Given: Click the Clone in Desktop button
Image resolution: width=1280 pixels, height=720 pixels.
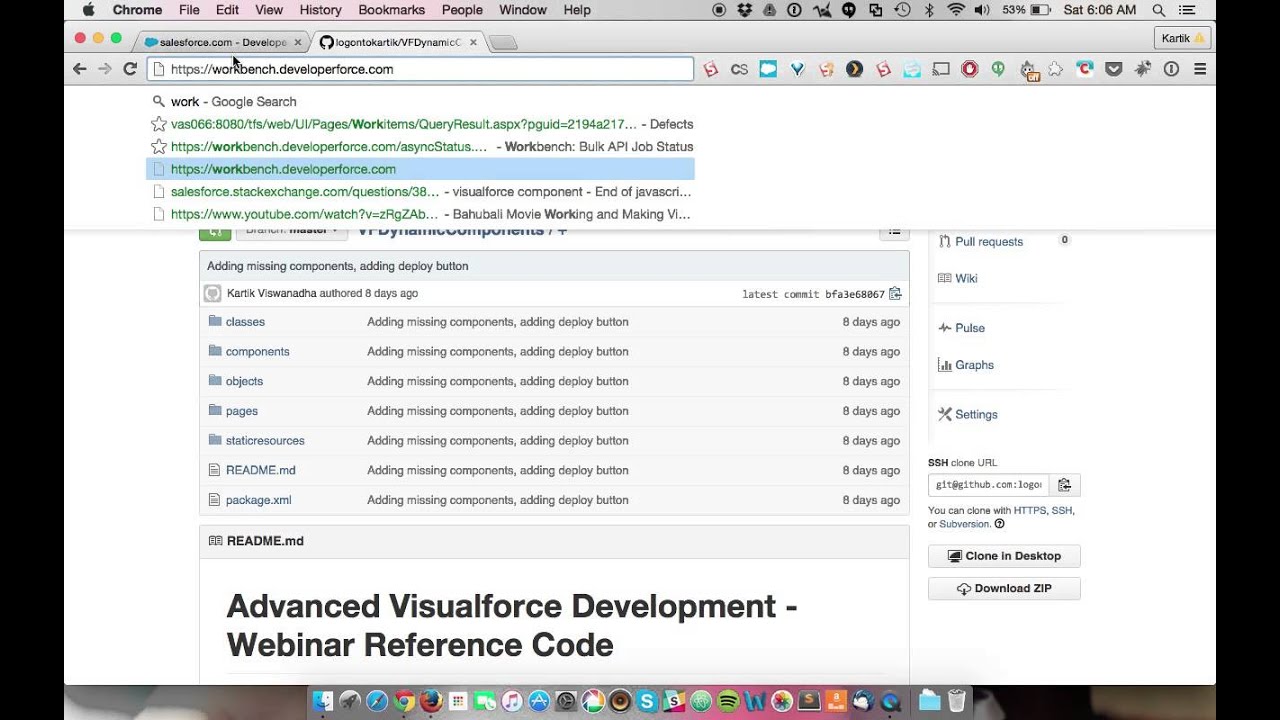Looking at the screenshot, I should click(x=1004, y=556).
